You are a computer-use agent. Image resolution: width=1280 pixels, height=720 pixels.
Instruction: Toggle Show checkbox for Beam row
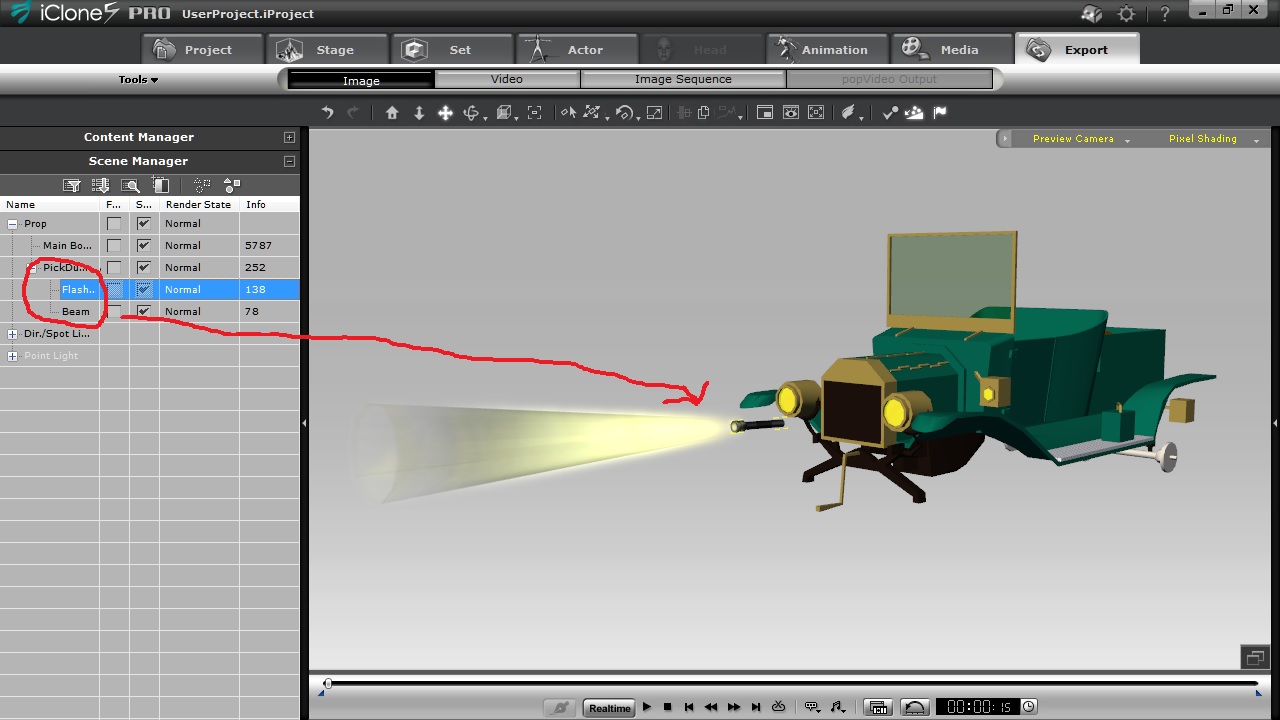[144, 312]
